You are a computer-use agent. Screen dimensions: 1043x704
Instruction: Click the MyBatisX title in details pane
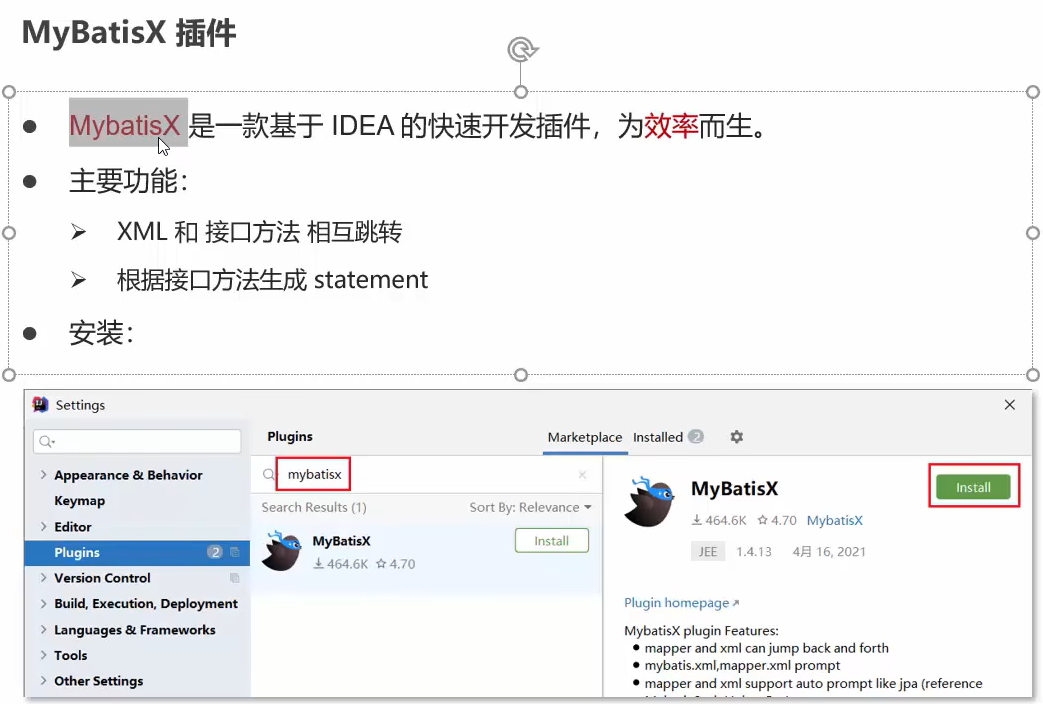[734, 488]
